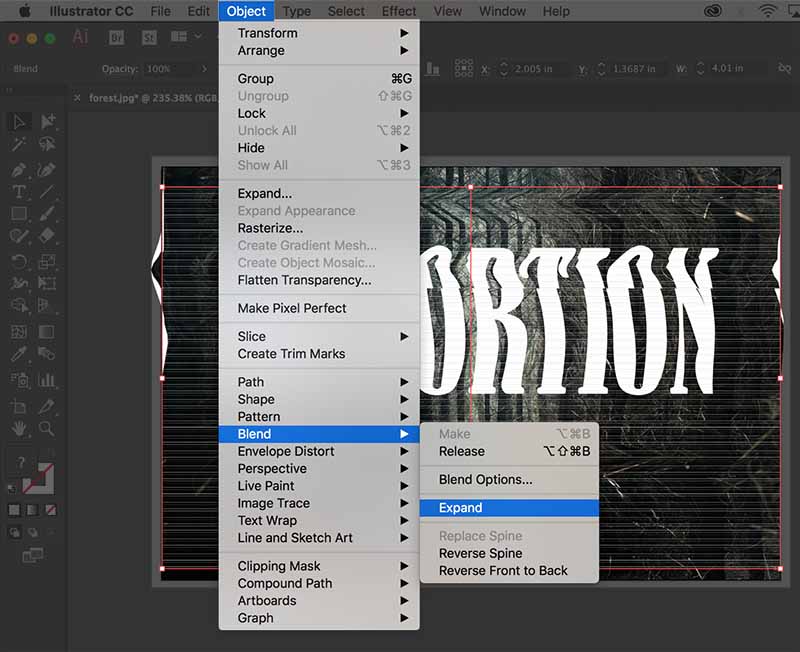
Task: Select the Gradient tool
Action: click(x=46, y=332)
